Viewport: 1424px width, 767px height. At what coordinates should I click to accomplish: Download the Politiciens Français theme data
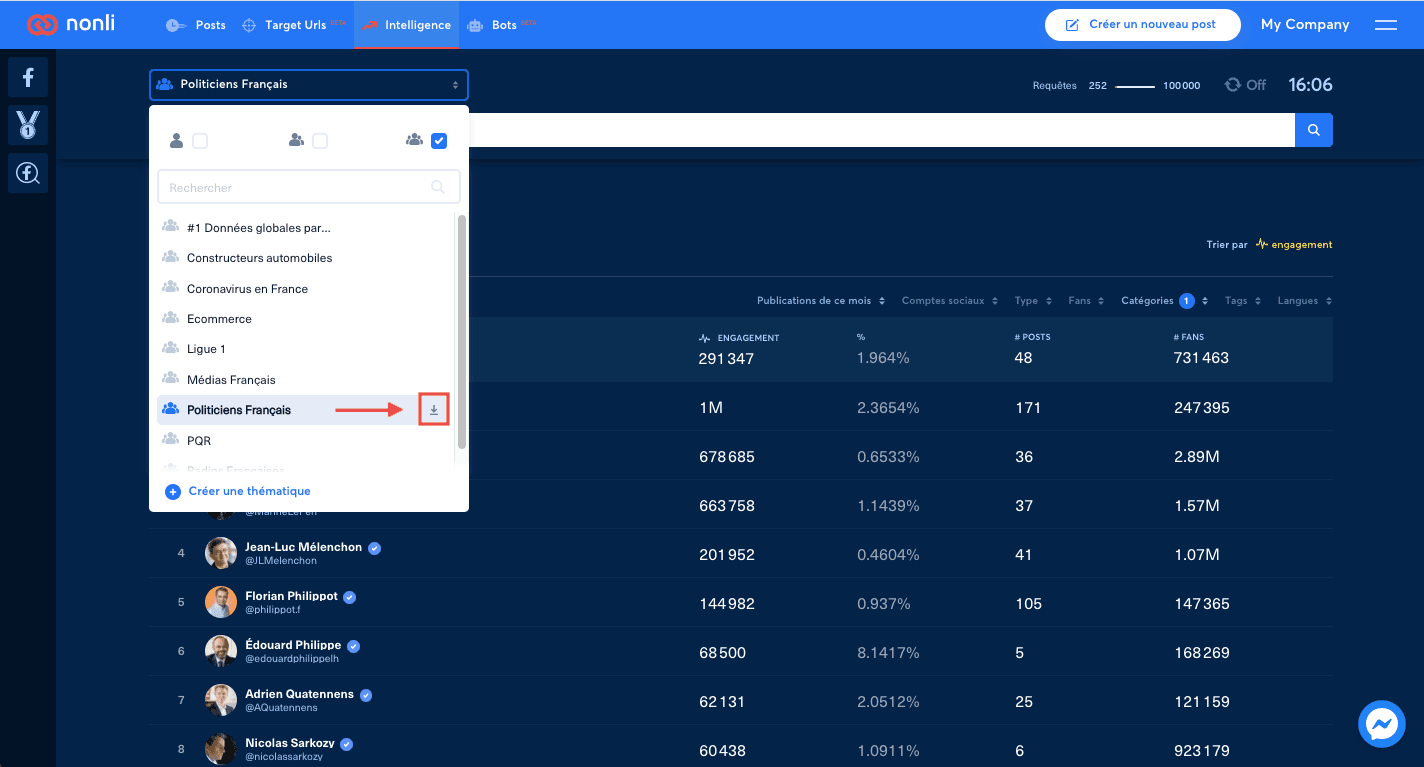pos(434,410)
